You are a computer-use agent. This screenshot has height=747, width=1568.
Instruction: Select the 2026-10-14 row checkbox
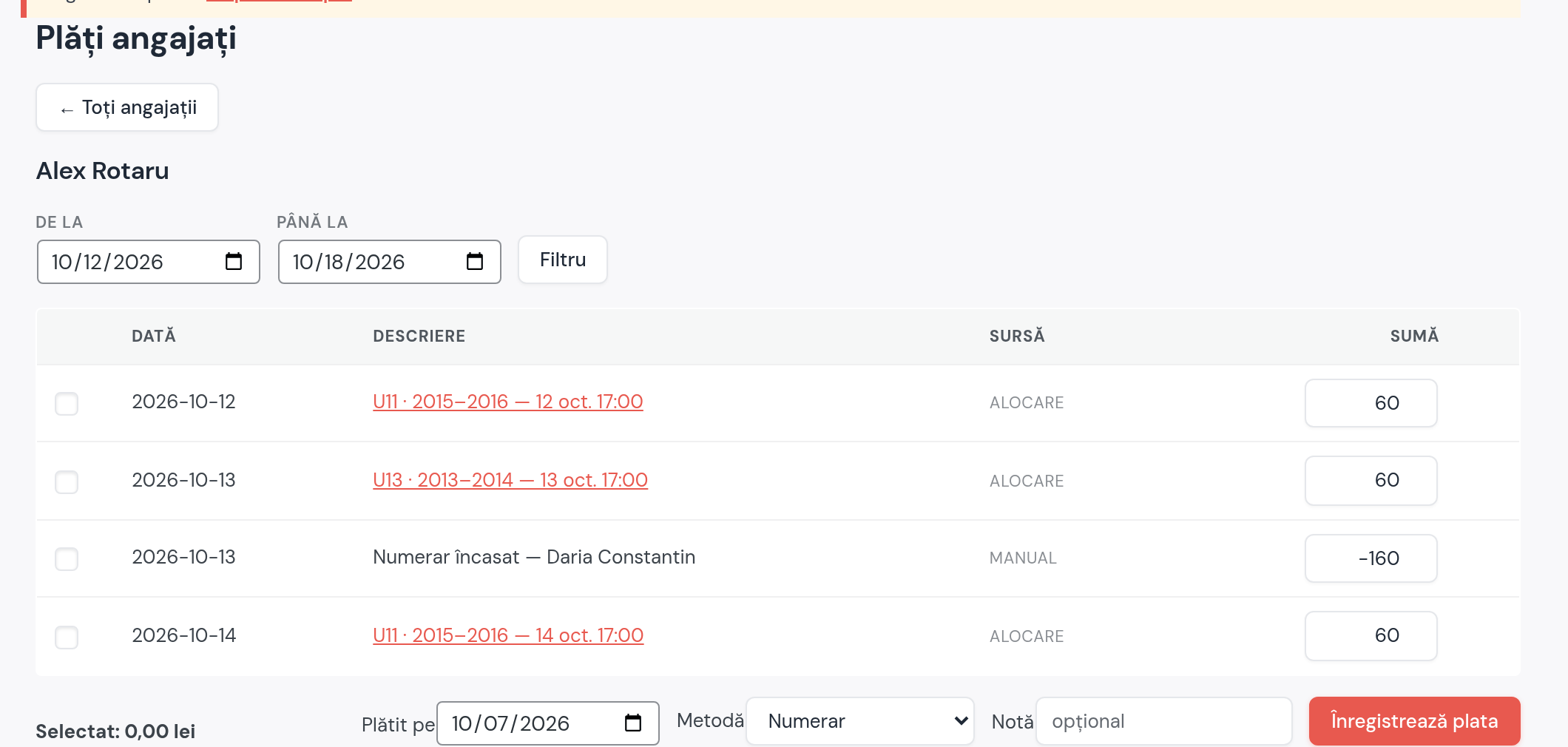click(67, 637)
